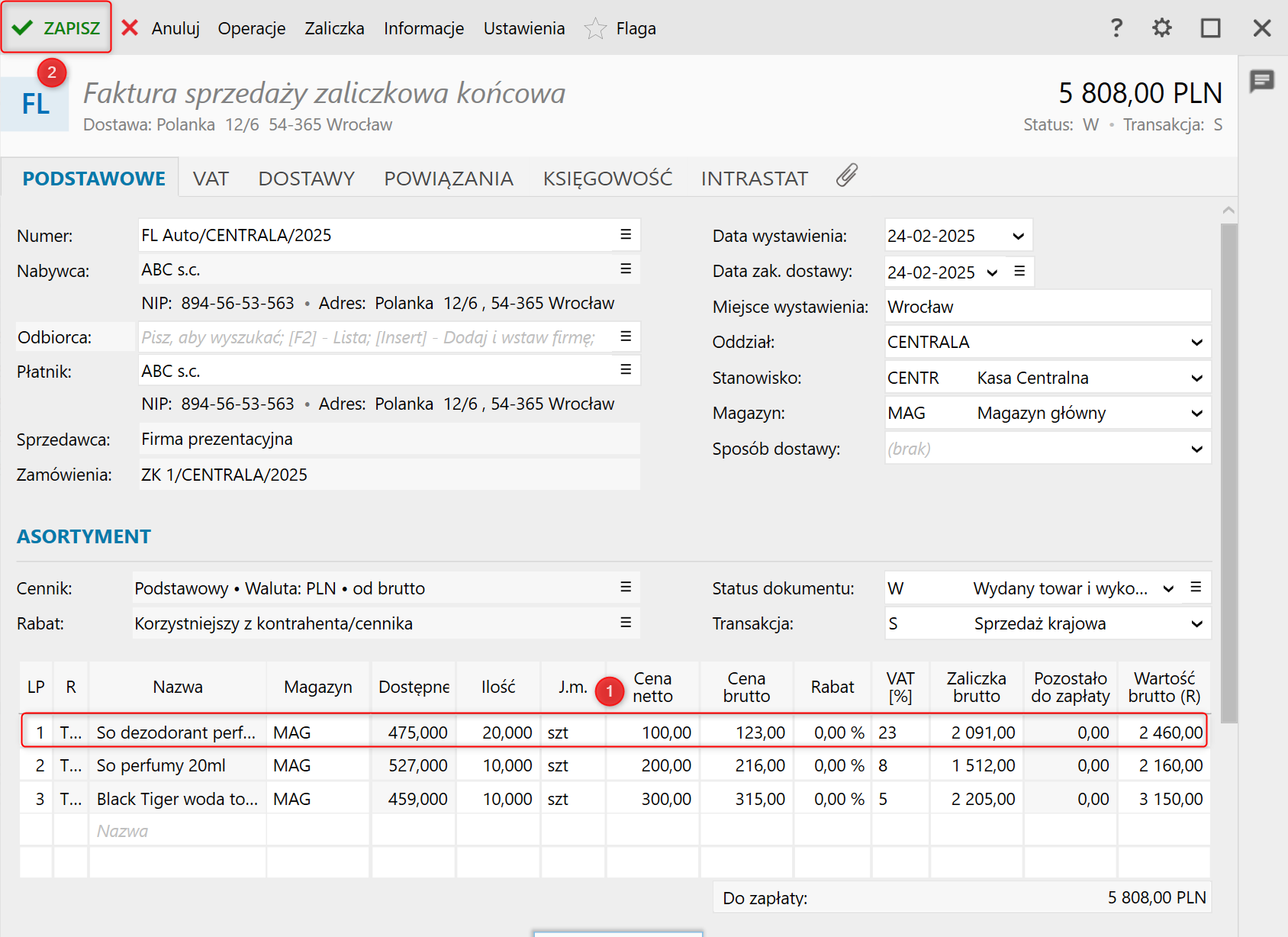Viewport: 1288px width, 937px height.
Task: Open list menu icon for Rabat field
Action: click(626, 623)
